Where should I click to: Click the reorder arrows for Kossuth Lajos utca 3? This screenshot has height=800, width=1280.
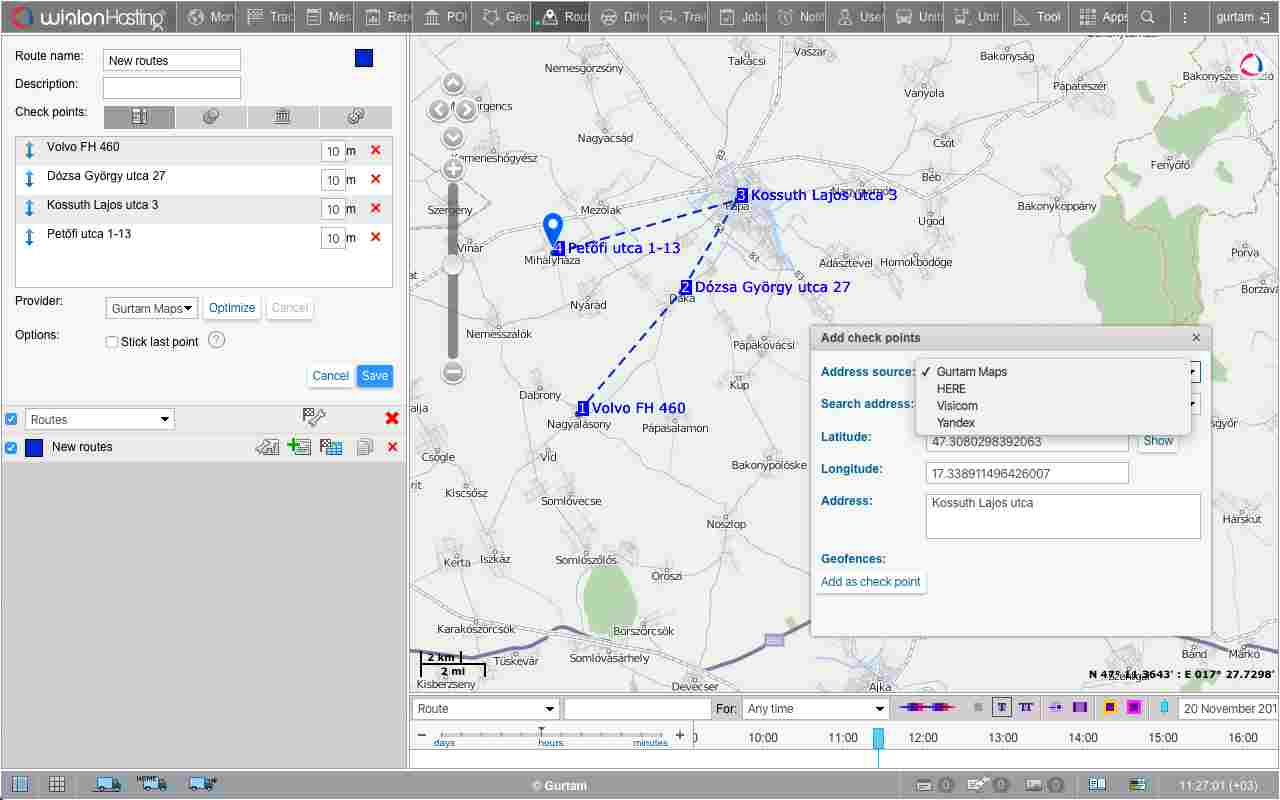pos(29,208)
